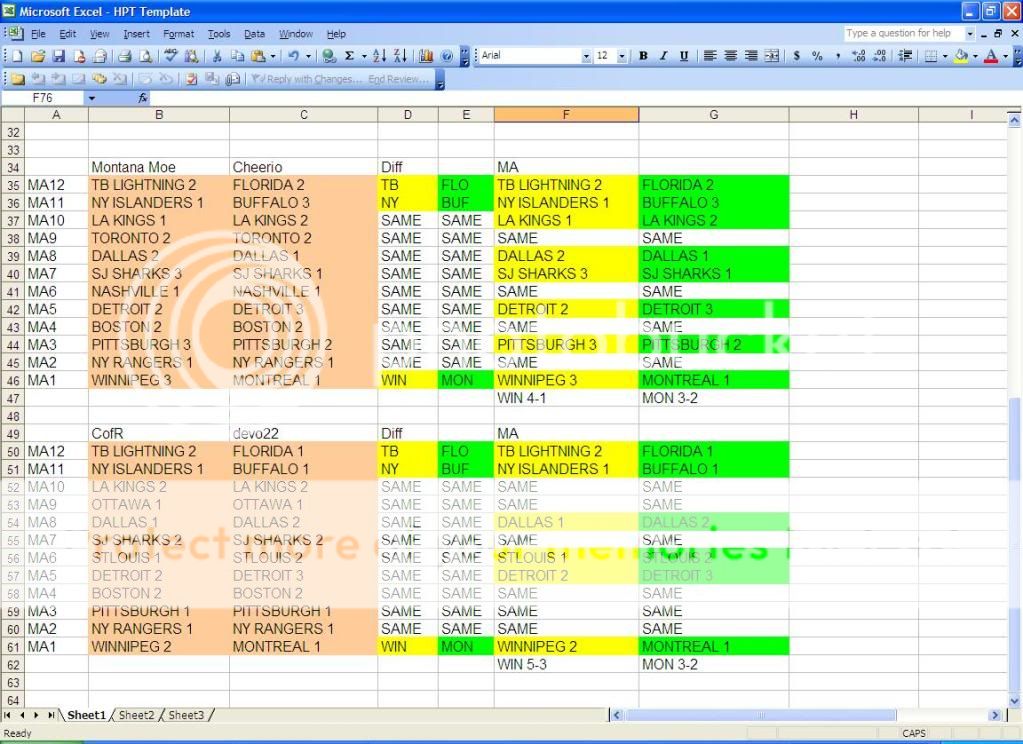This screenshot has height=744, width=1023.
Task: Switch to the Sheet3 tab
Action: click(x=186, y=715)
